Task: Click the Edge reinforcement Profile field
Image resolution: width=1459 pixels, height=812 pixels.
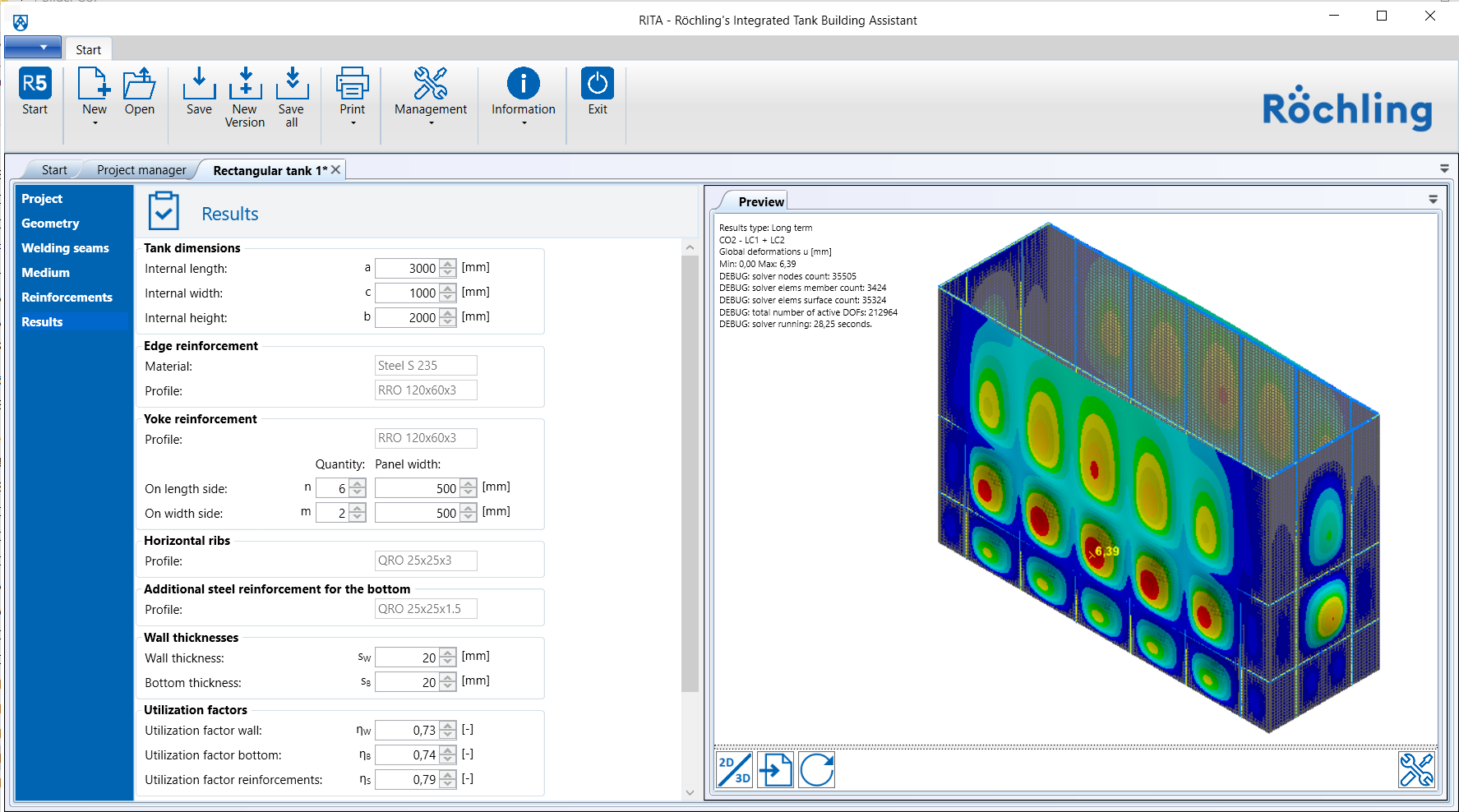Action: [x=426, y=390]
